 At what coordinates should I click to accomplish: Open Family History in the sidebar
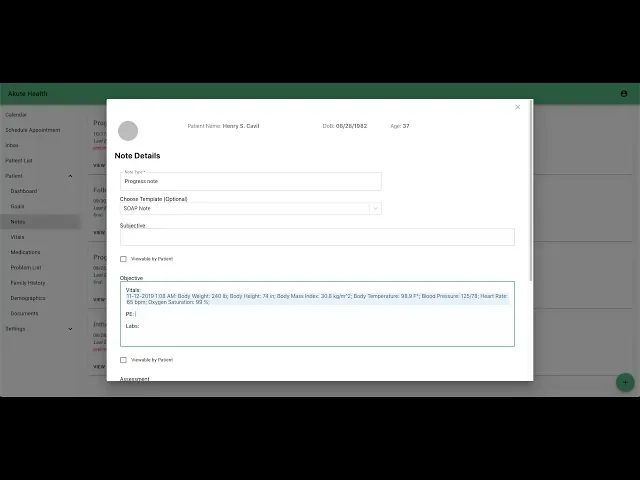[28, 283]
